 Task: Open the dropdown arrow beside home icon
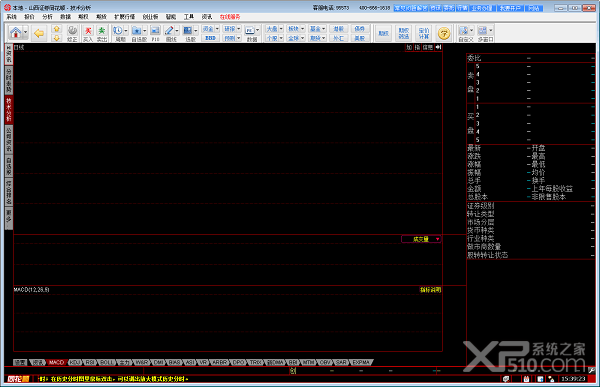coord(25,33)
